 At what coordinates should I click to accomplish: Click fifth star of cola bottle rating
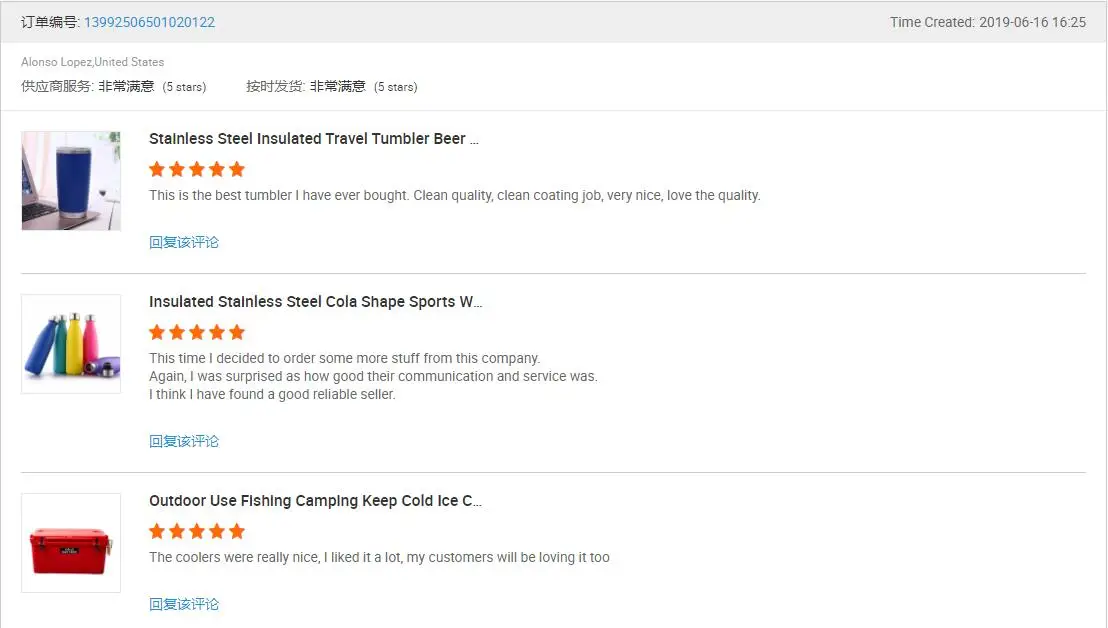point(237,332)
